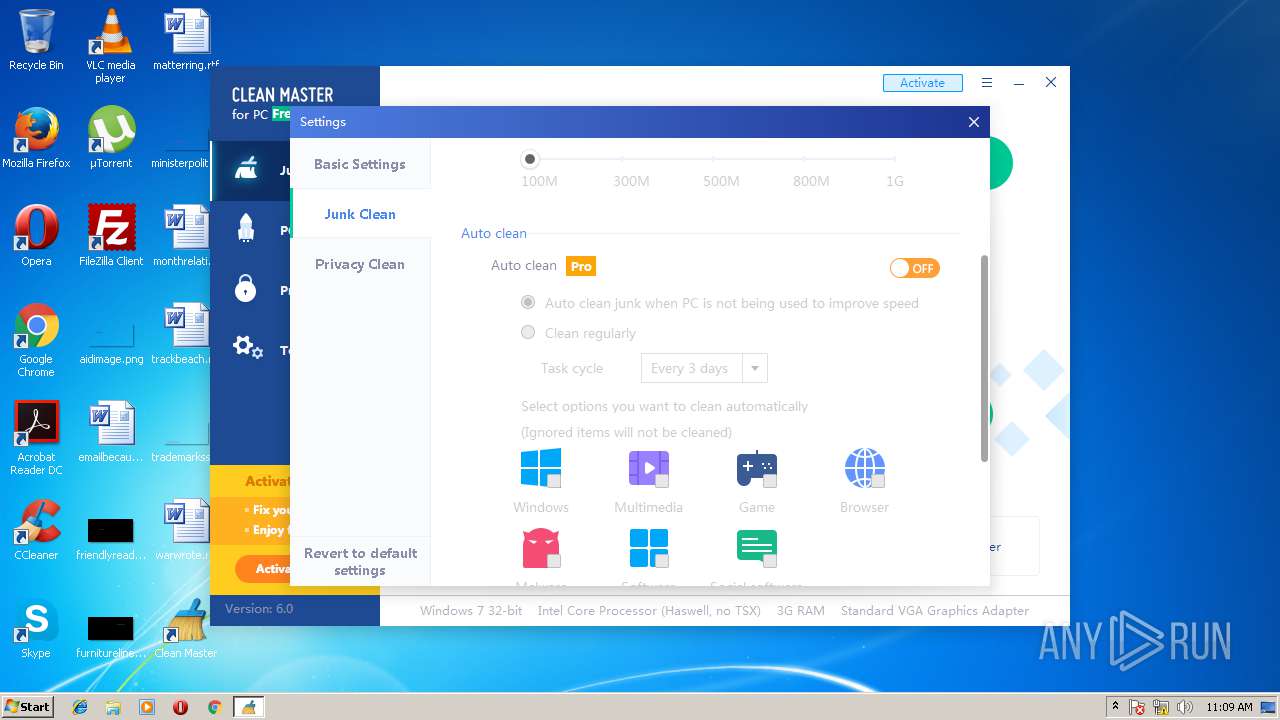Click Standard VGA Graphics Adapter text
The width and height of the screenshot is (1280, 720).
pyautogui.click(x=935, y=610)
